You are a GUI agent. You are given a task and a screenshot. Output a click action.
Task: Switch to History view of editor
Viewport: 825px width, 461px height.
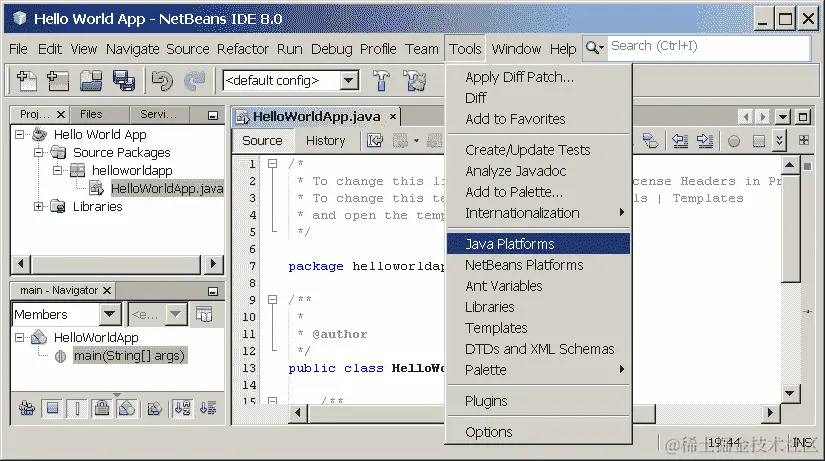tap(326, 141)
